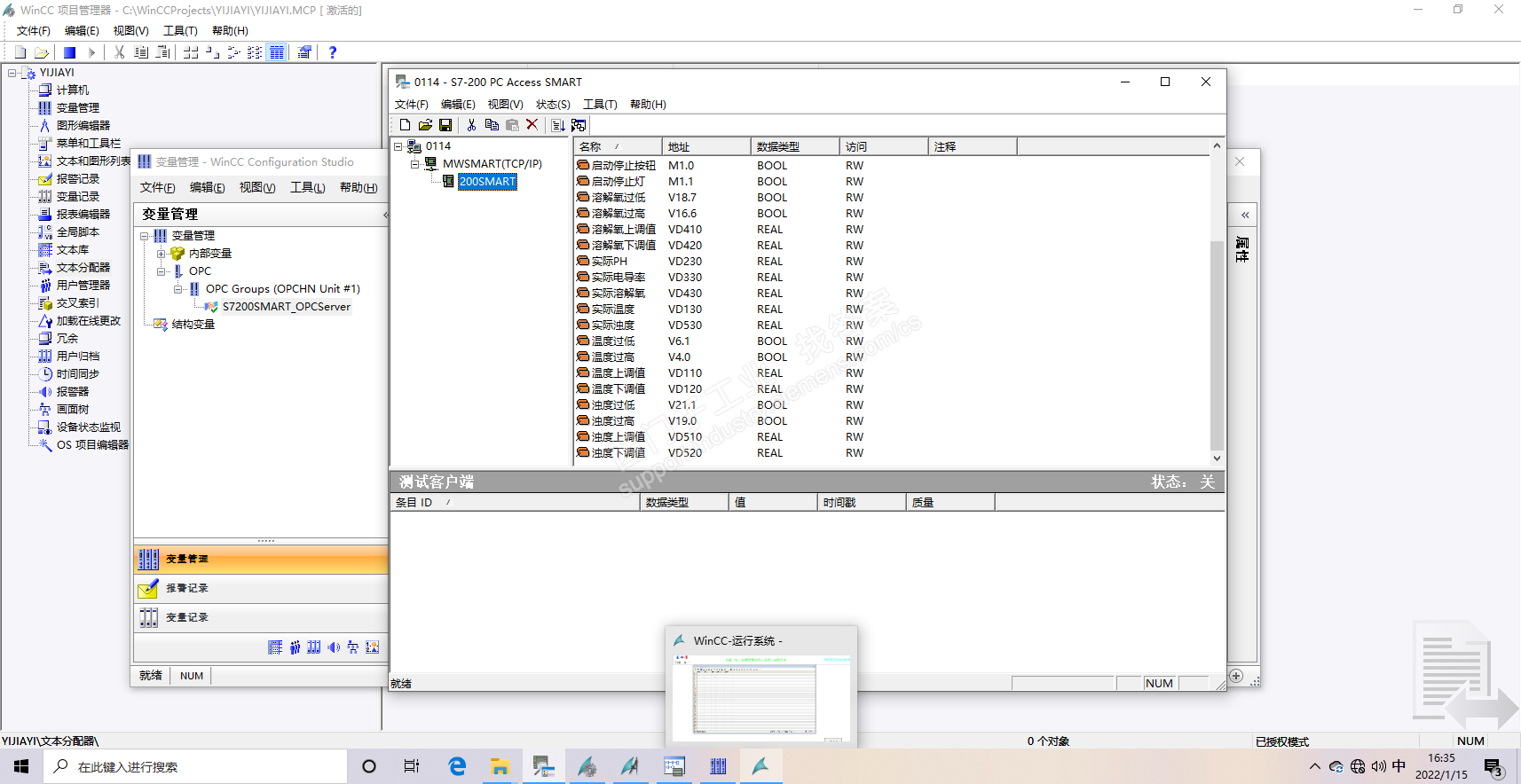The width and height of the screenshot is (1521, 784).
Task: Click Cut scissors icon in PC Access toolbar
Action: pos(471,125)
